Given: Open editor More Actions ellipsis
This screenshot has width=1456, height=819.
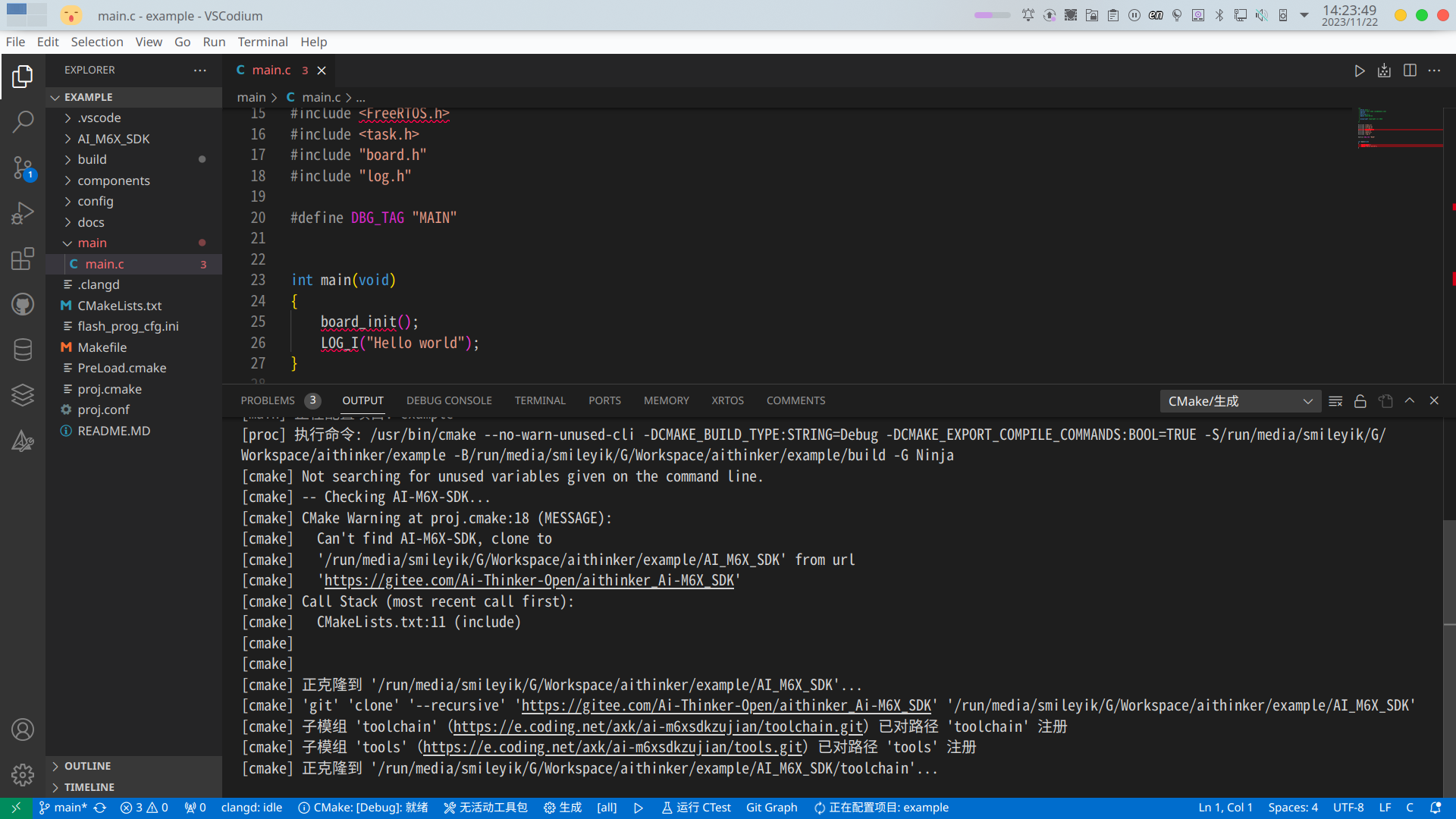Looking at the screenshot, I should point(1435,71).
